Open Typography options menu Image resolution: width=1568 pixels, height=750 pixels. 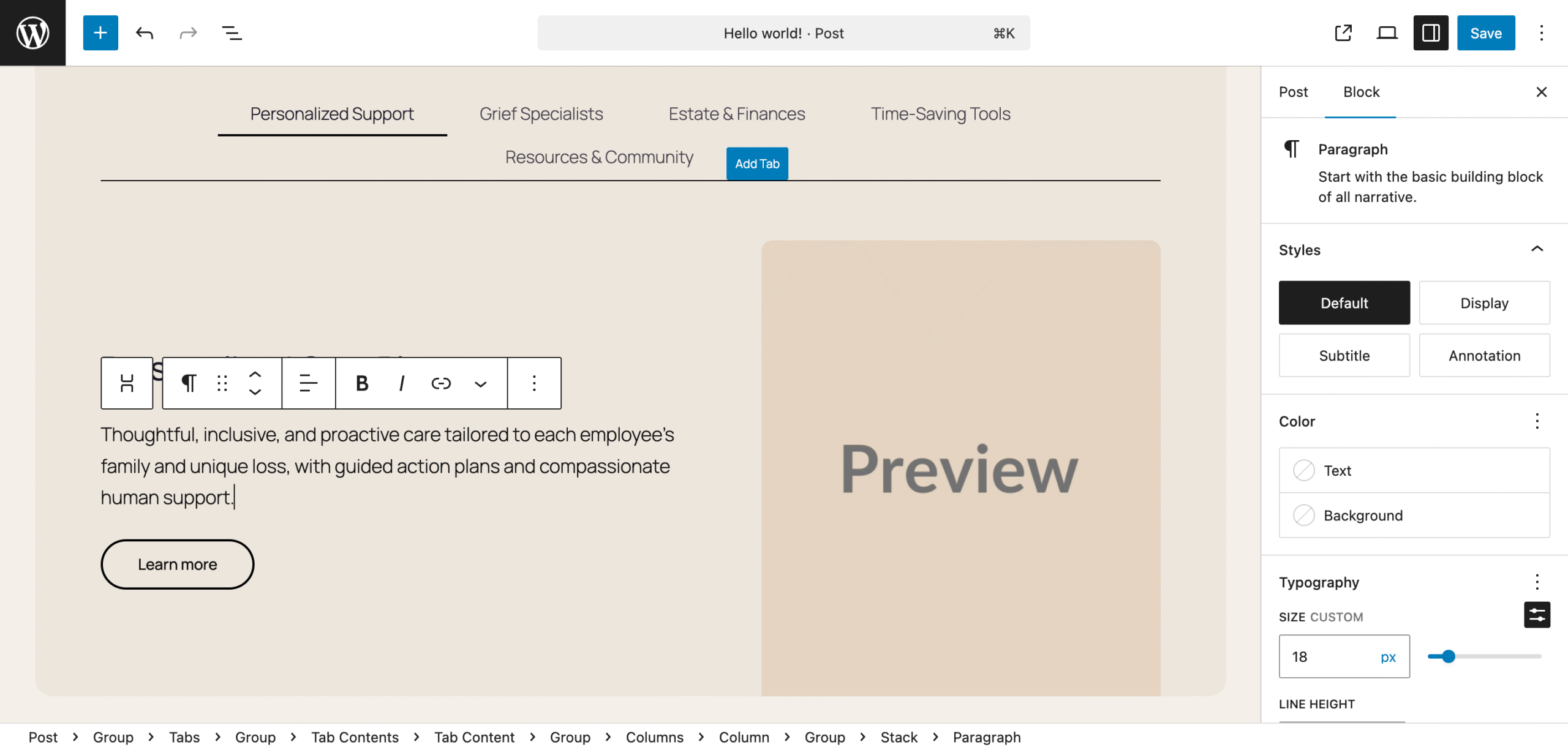(1537, 582)
